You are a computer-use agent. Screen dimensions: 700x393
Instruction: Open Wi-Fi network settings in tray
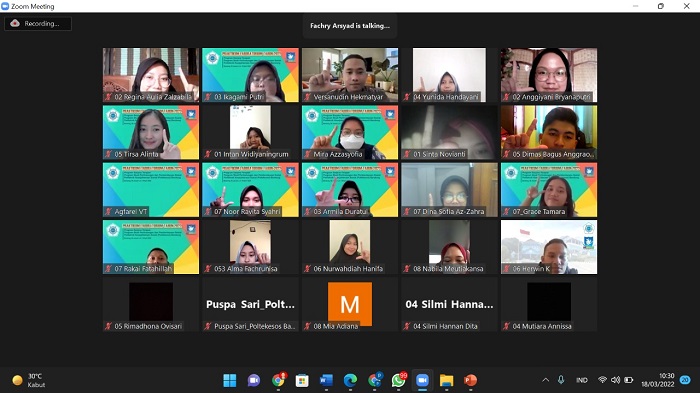[602, 380]
